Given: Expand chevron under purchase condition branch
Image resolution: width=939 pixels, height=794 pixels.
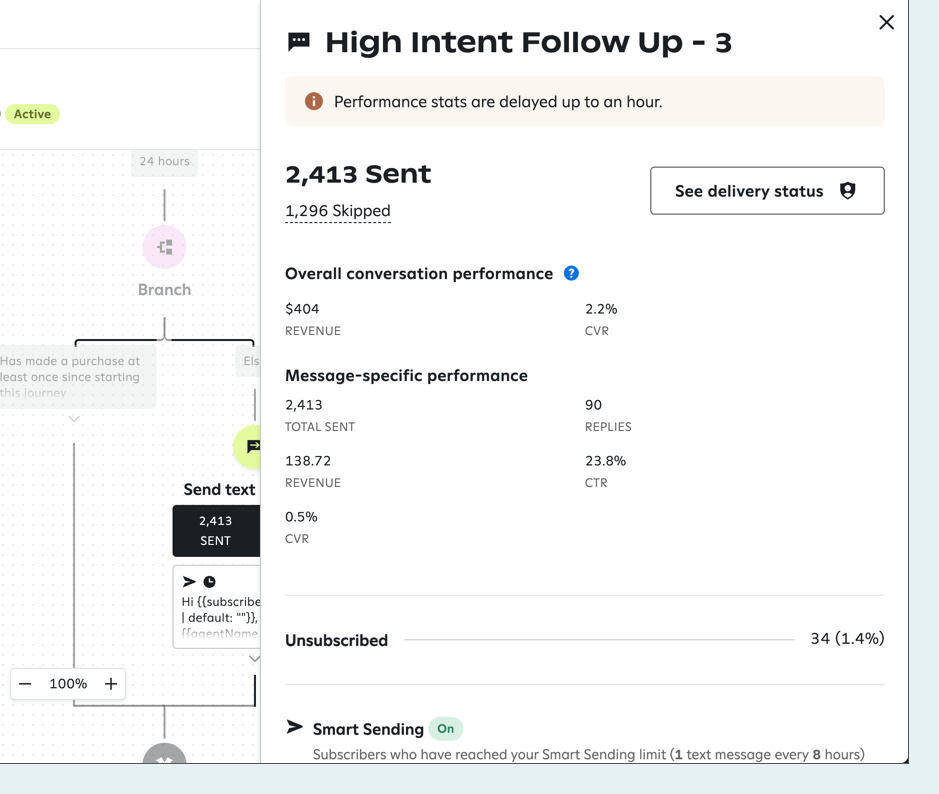Looking at the screenshot, I should pos(74,420).
